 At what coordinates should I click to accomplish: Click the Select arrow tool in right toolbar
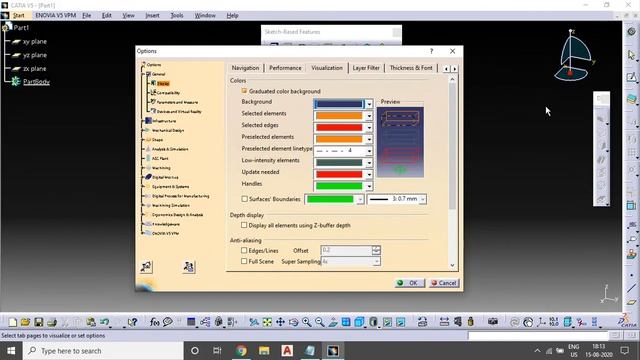[631, 54]
